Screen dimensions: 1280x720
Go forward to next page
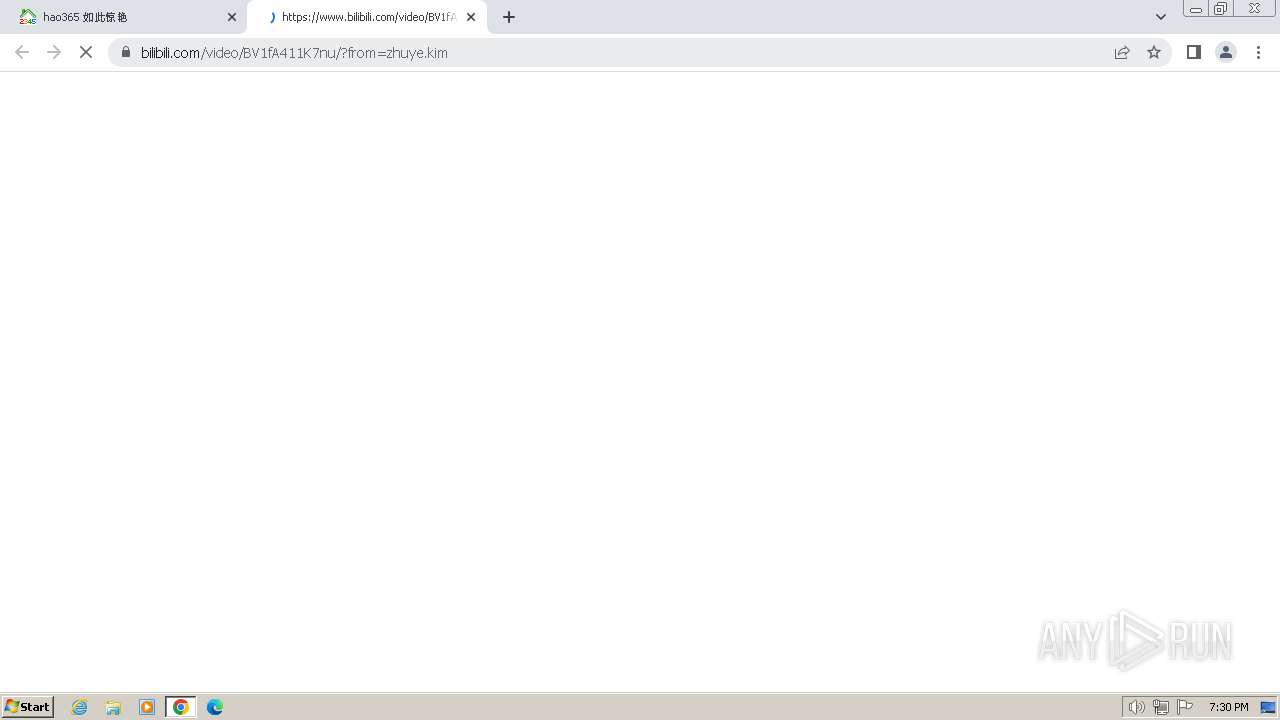tap(54, 52)
